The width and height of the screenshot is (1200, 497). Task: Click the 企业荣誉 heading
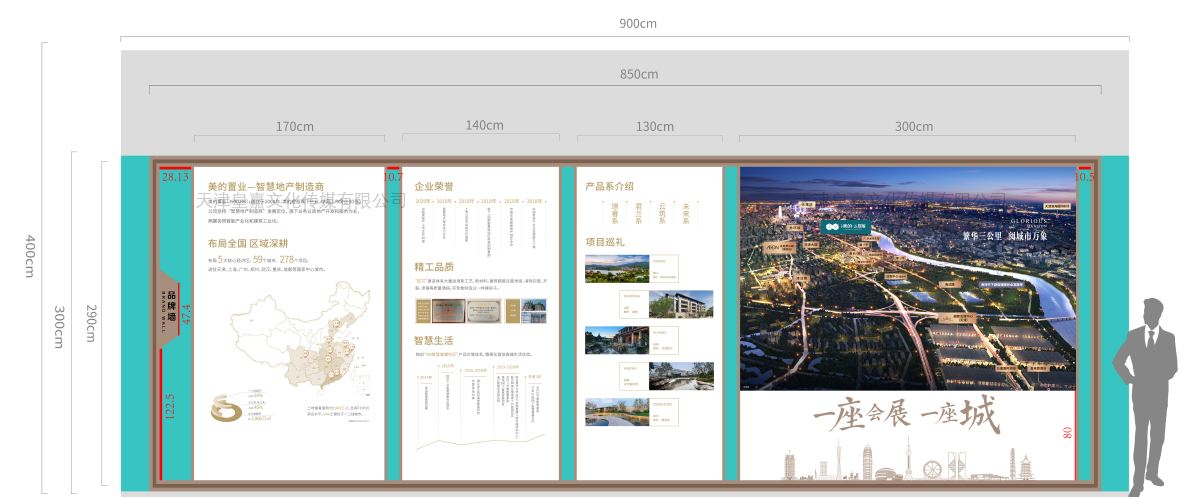[x=434, y=186]
